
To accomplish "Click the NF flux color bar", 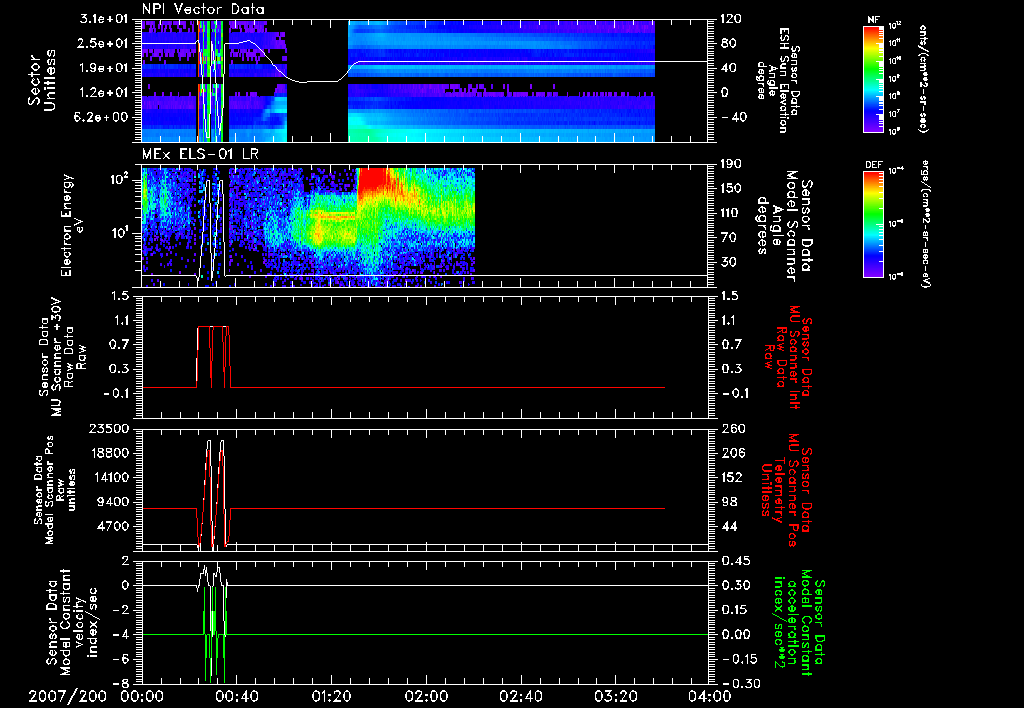I will coord(874,78).
